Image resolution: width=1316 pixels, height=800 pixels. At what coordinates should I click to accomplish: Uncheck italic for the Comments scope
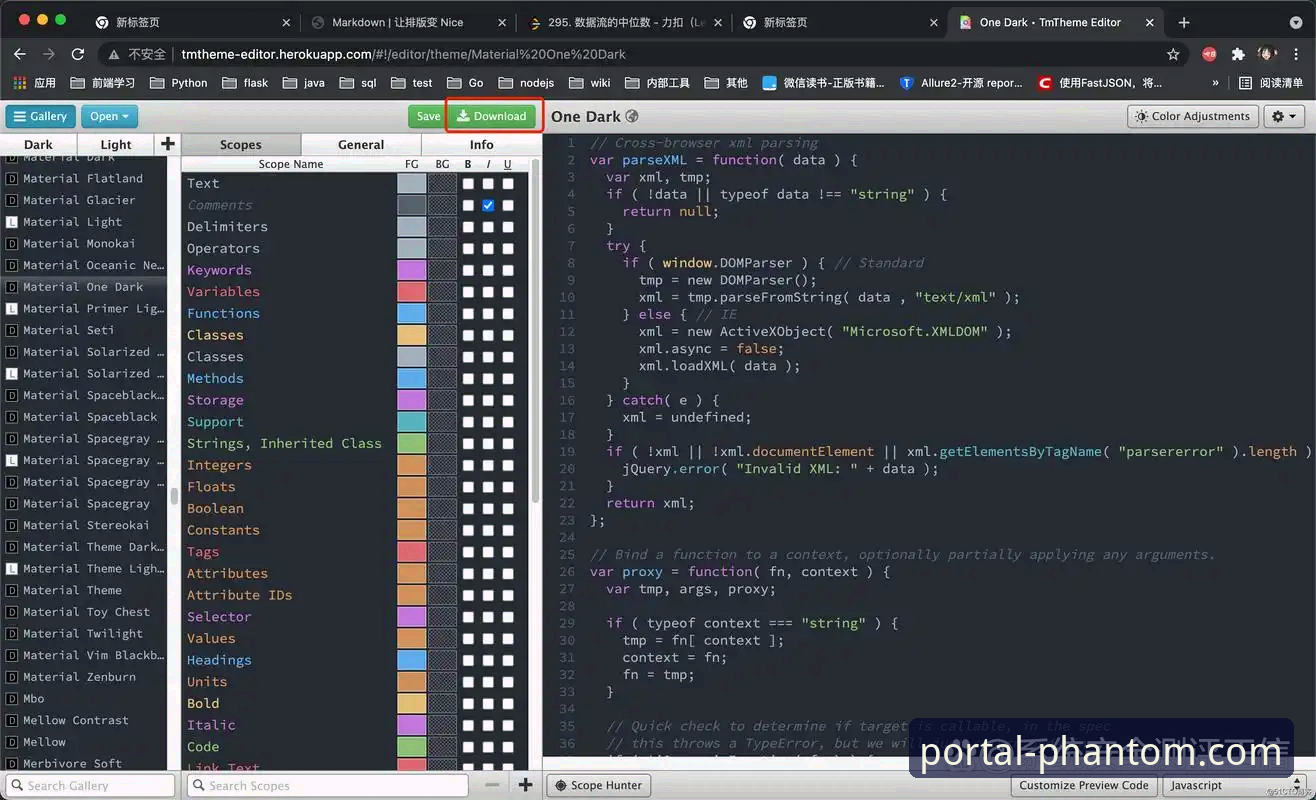click(488, 205)
